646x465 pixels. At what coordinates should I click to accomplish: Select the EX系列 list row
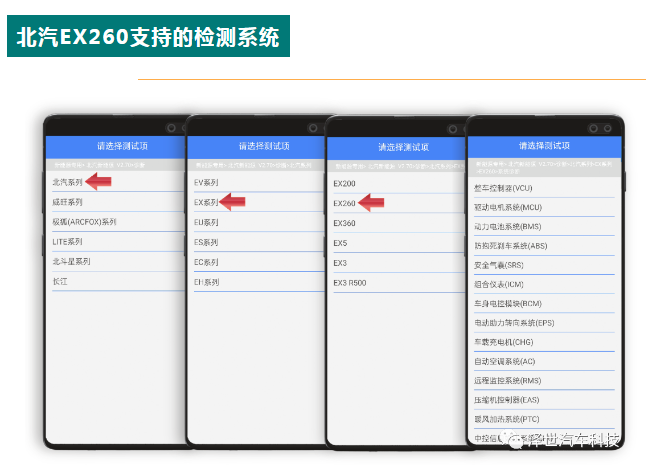[256, 202]
